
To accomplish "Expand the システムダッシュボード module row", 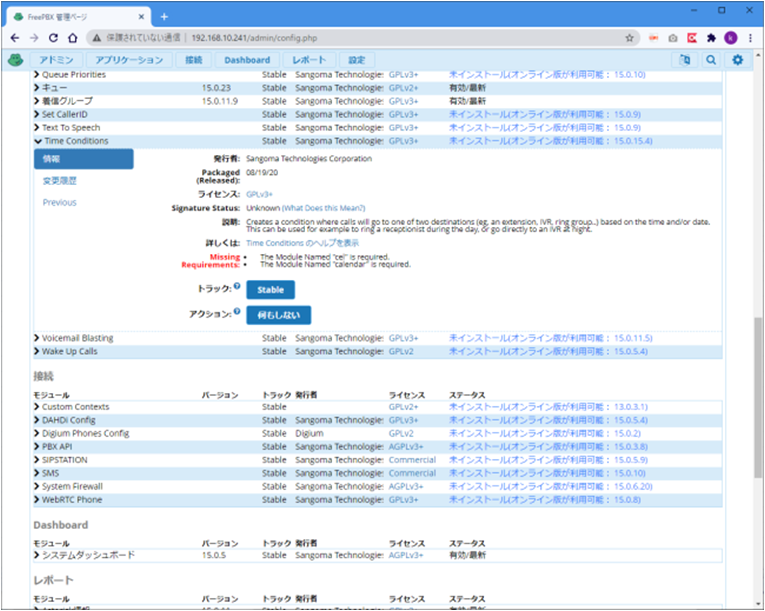I will [378, 555].
